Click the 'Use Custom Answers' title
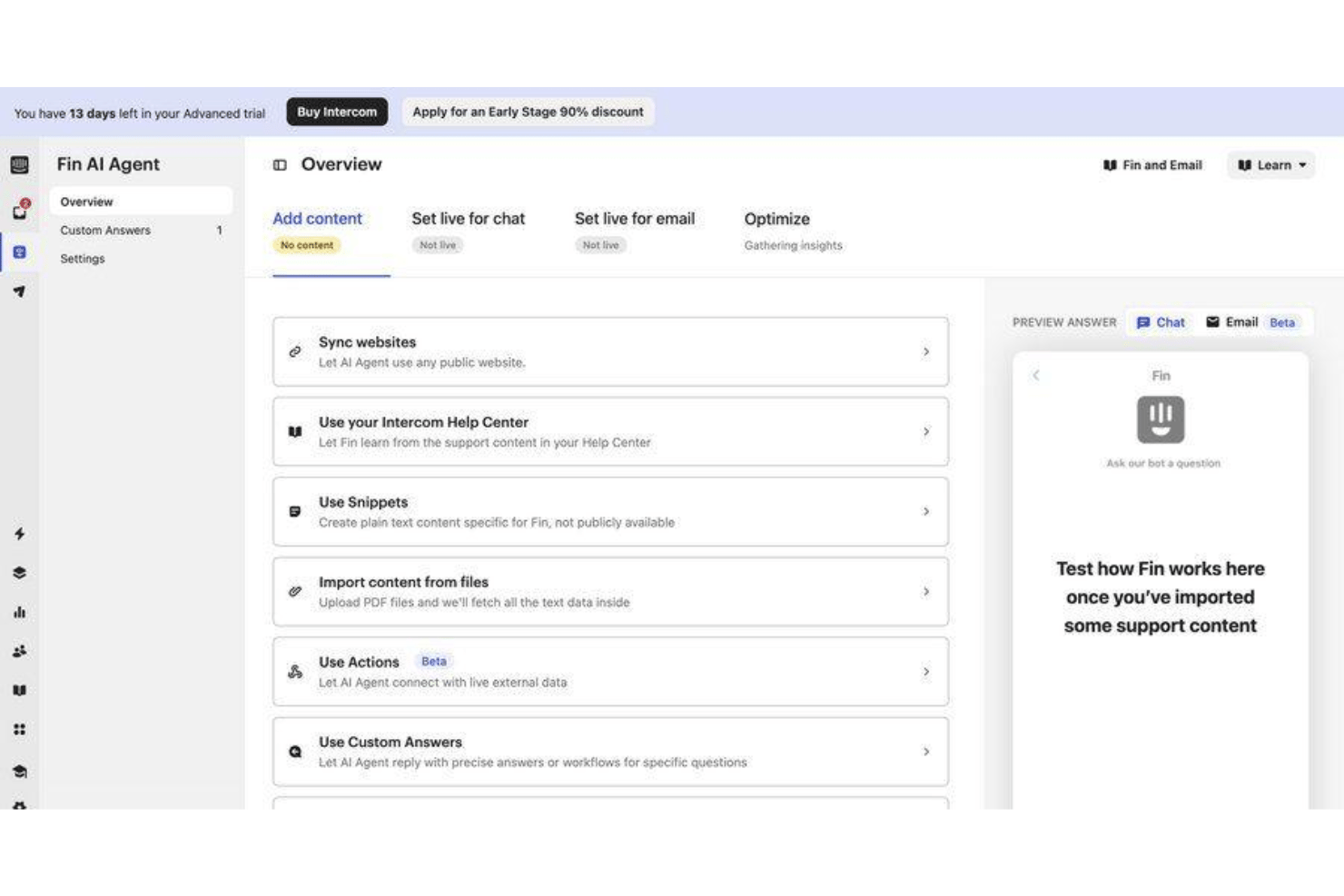 390,742
